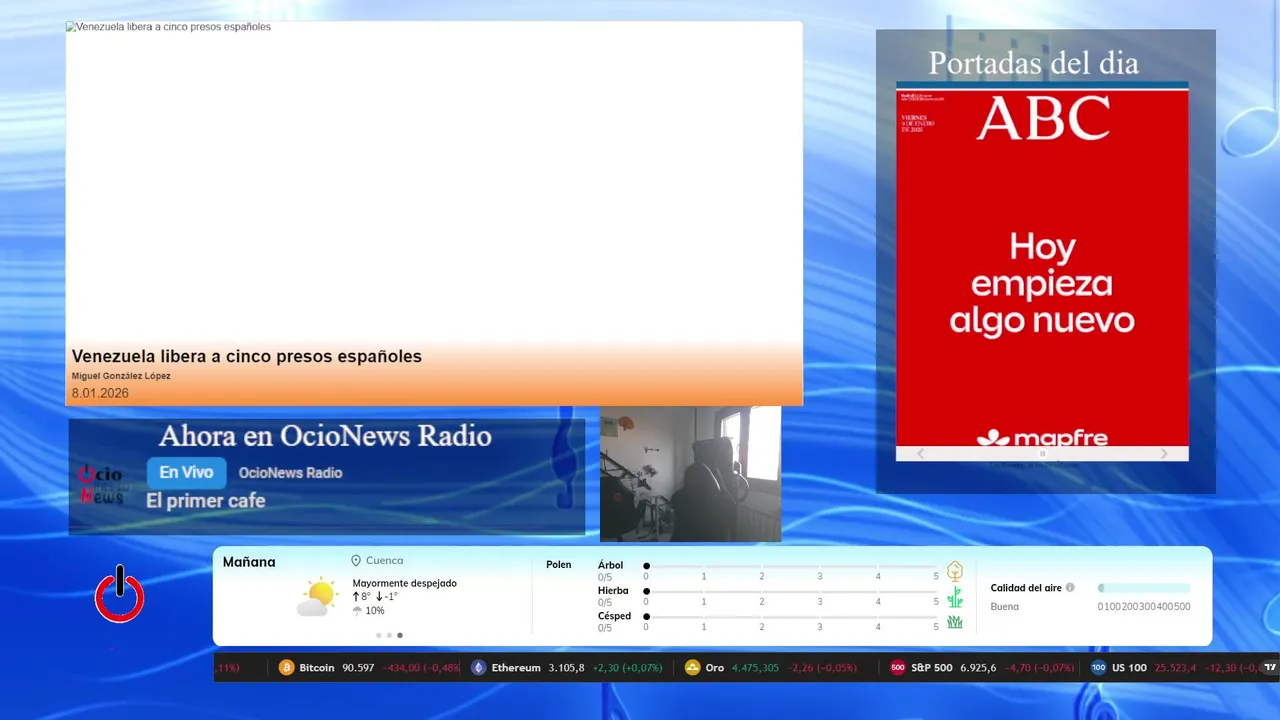The height and width of the screenshot is (720, 1280).
Task: Click El primer cafe program title
Action: 206,501
